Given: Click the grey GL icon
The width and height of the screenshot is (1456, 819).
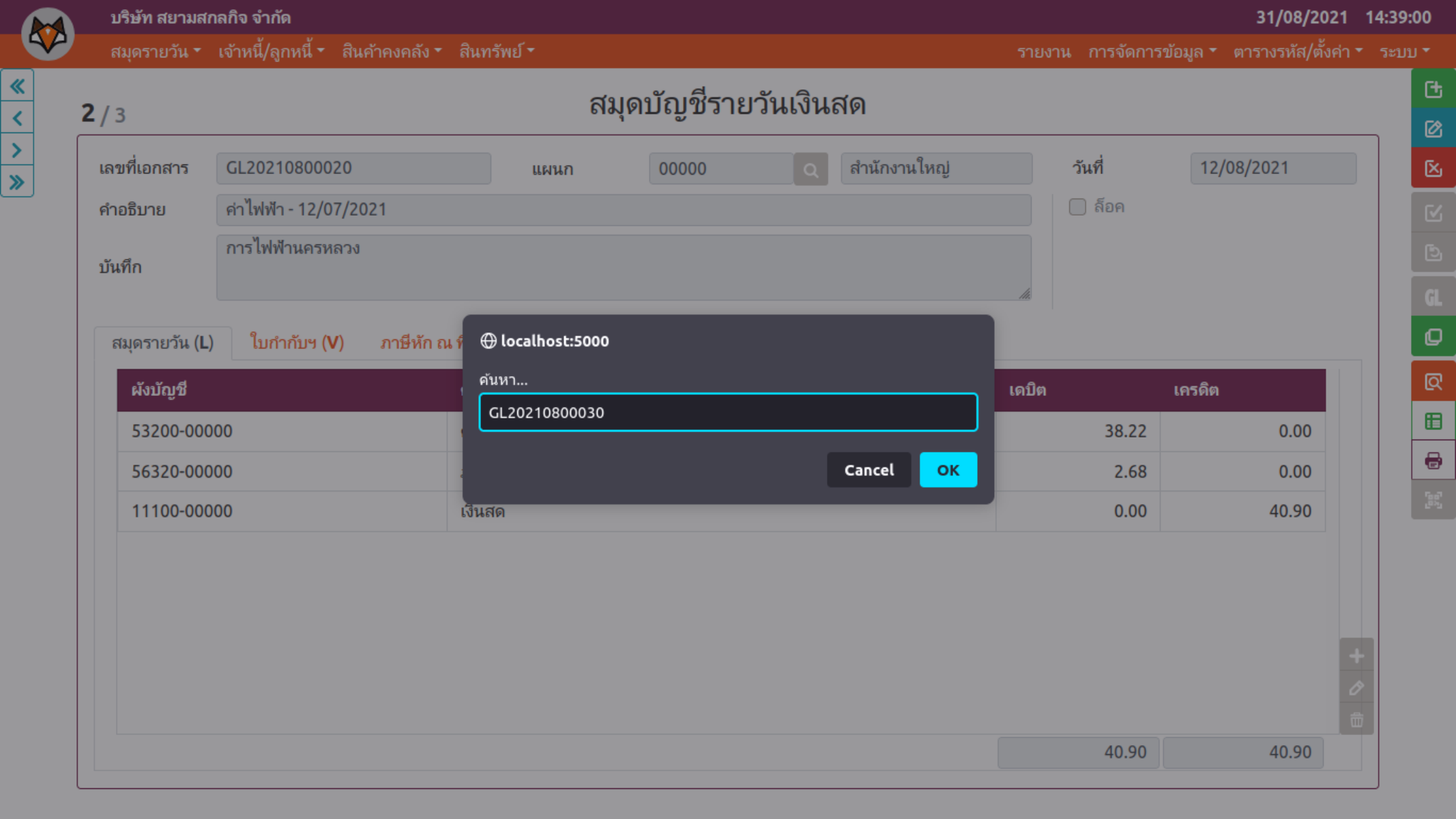Looking at the screenshot, I should coord(1433,297).
